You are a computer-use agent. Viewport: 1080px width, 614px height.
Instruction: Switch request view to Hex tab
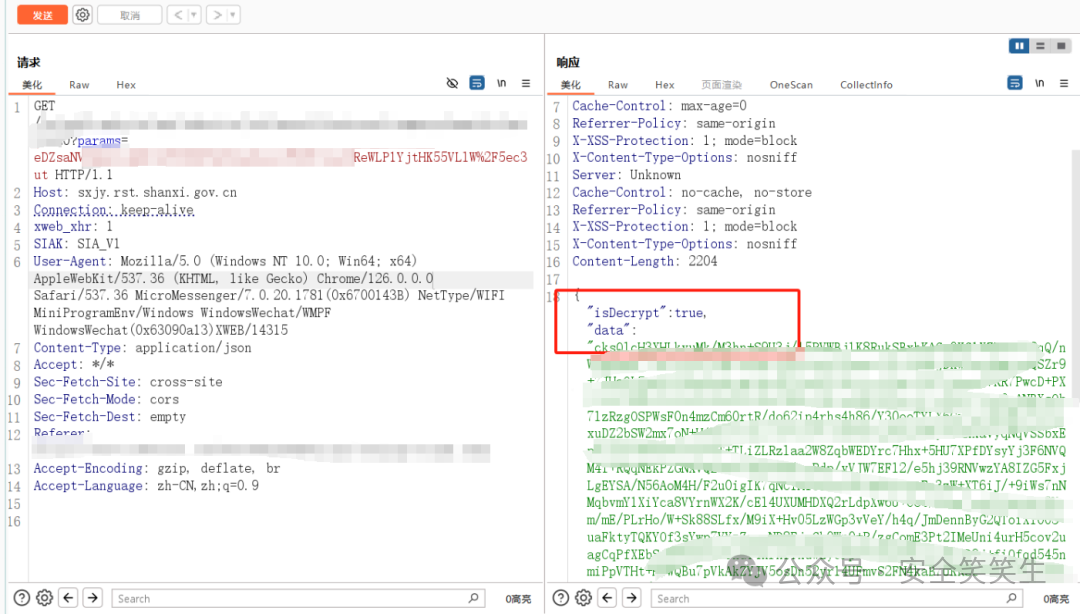[126, 85]
